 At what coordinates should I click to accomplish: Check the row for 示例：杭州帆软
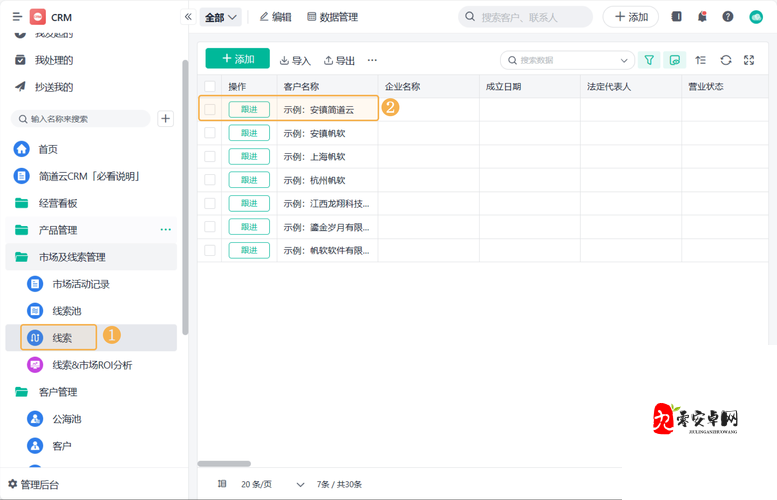coord(210,179)
